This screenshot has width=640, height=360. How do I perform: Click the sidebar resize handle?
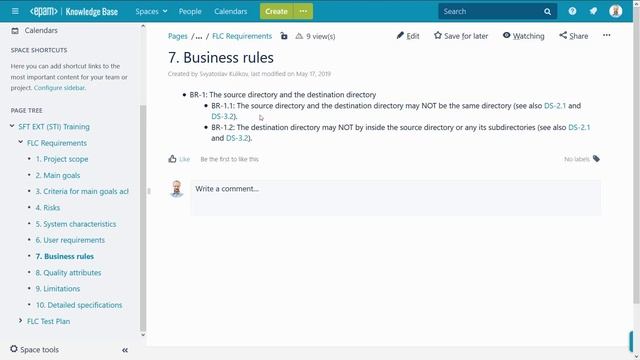[x=149, y=191]
